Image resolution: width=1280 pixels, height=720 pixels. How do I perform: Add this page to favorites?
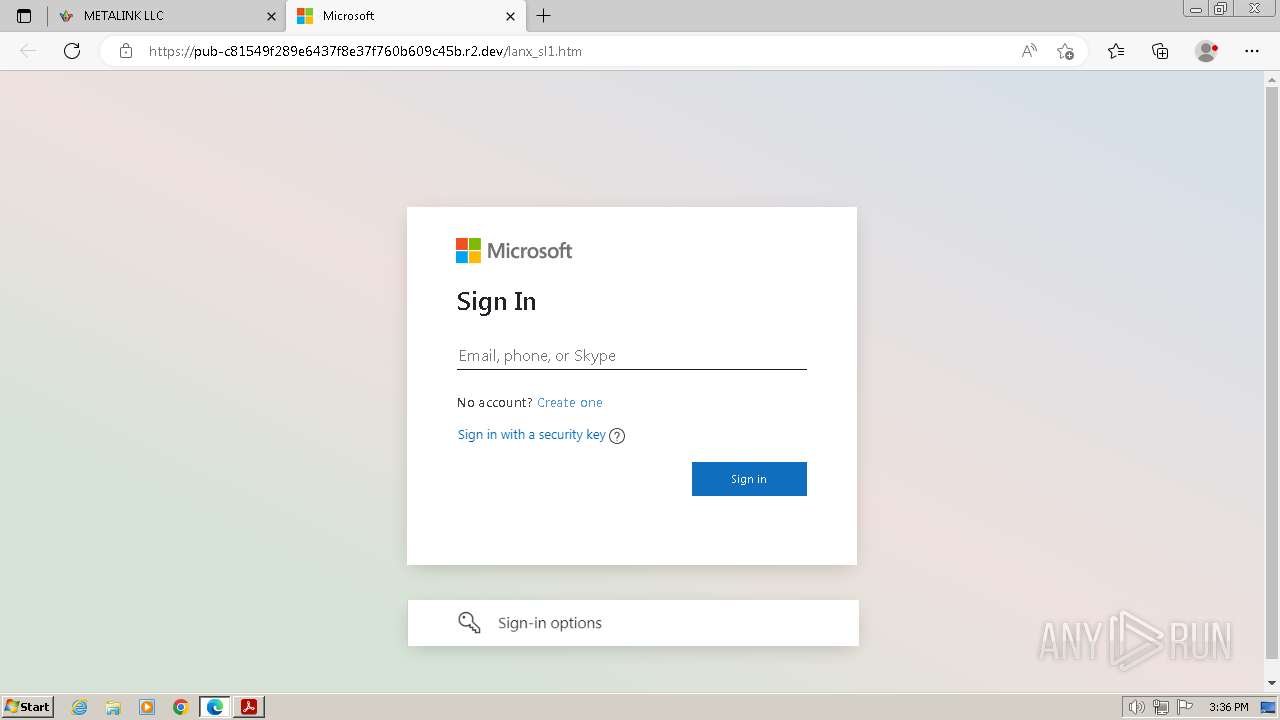[x=1065, y=51]
